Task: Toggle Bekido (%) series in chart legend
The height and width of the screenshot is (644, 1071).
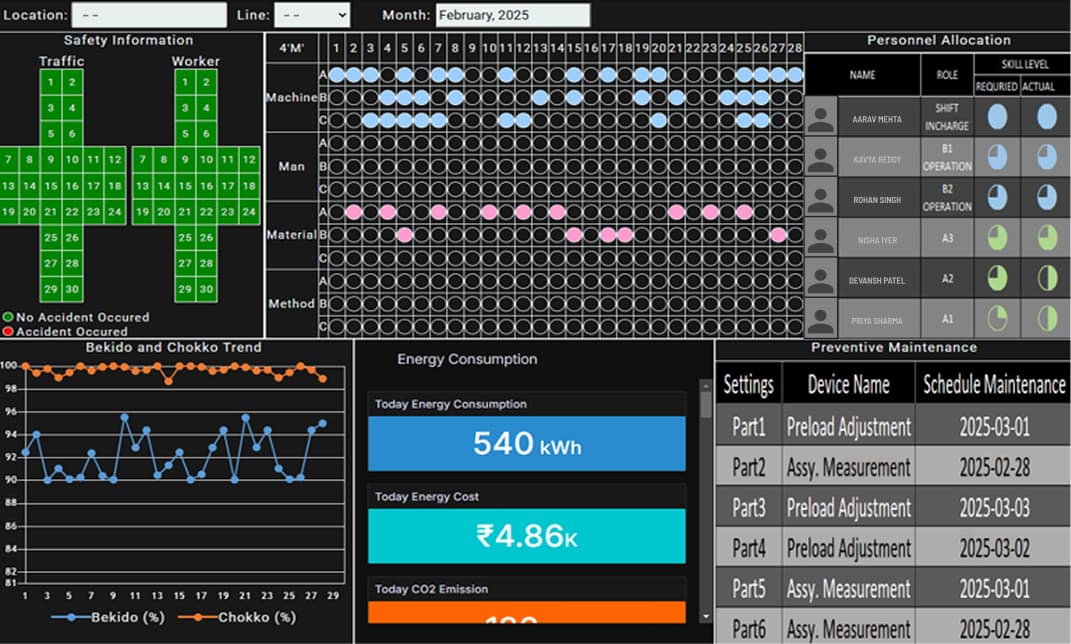Action: click(x=110, y=617)
